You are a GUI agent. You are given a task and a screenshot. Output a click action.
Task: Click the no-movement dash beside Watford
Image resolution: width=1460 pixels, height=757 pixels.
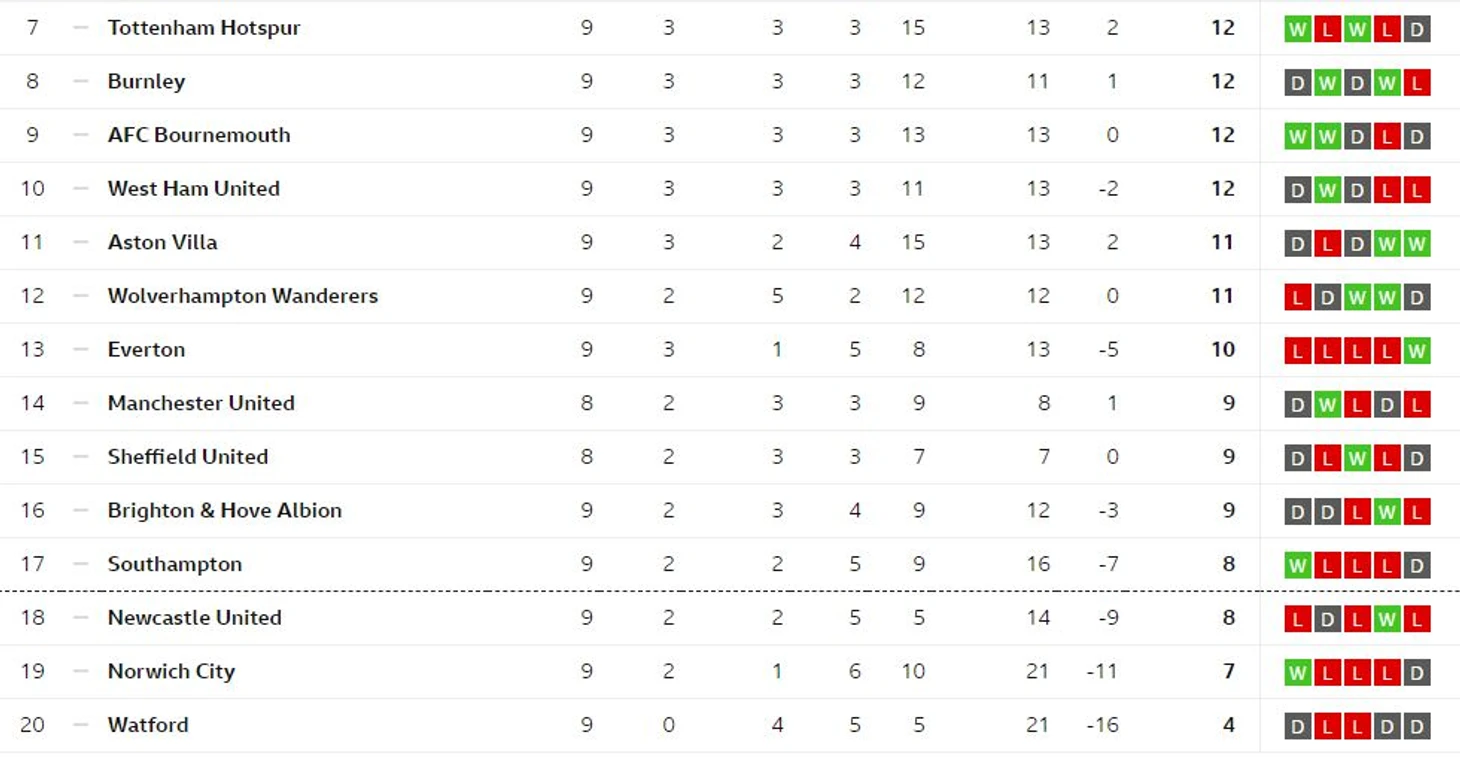[81, 725]
